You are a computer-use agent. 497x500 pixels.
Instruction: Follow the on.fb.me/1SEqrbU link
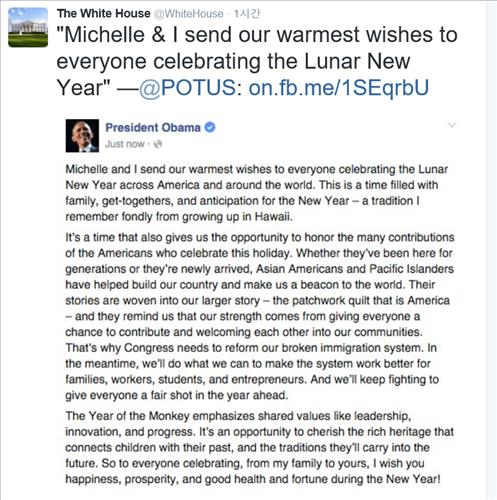click(x=338, y=88)
